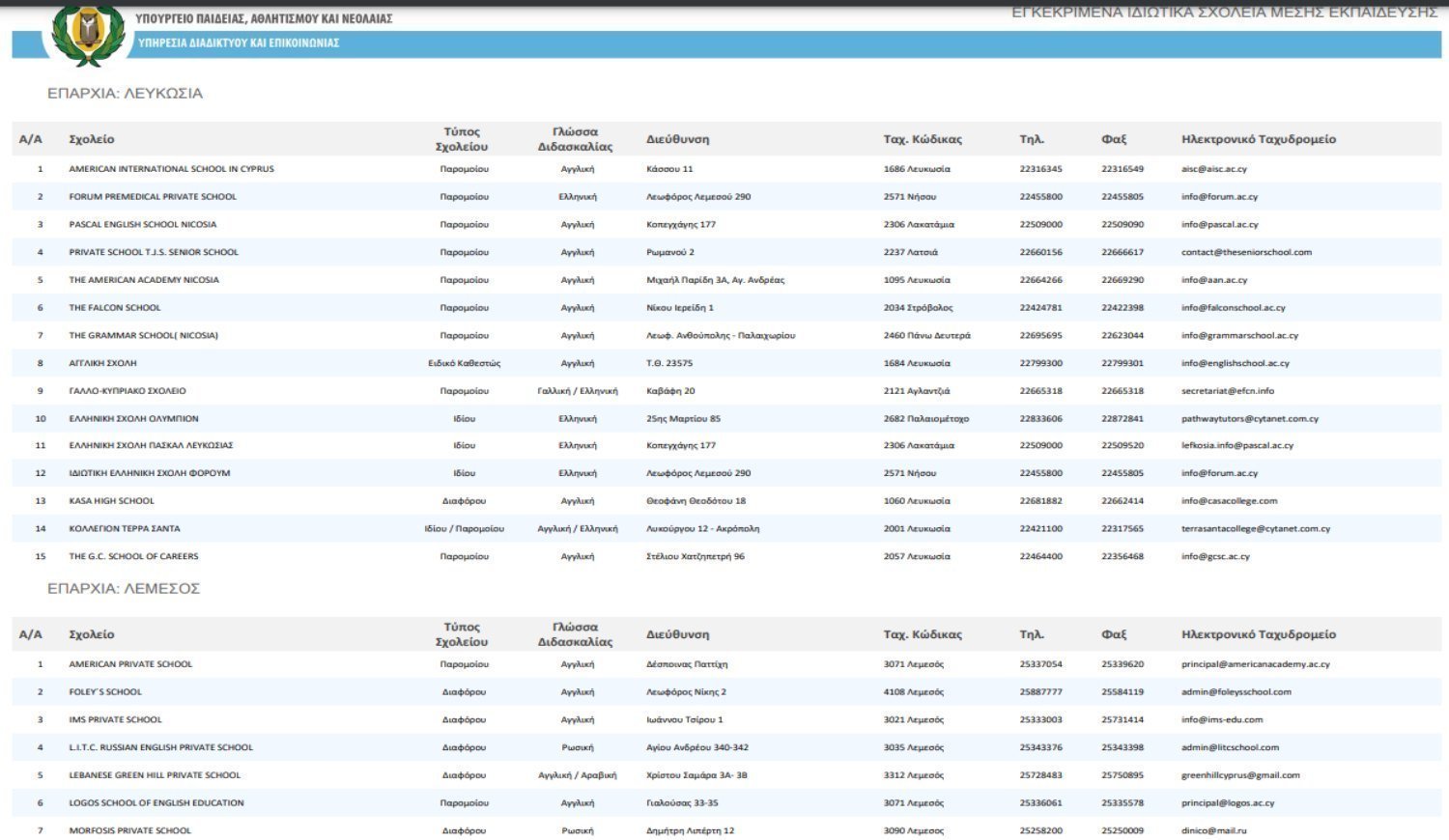Select email terrasantacollege@cytanet.com.cy
This screenshot has width=1449, height=840.
coord(1256,529)
